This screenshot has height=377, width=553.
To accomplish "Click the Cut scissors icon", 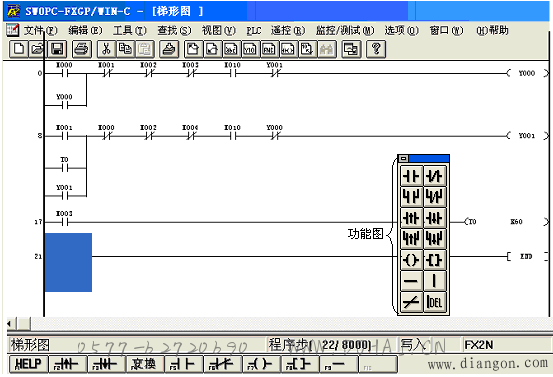I will [x=106, y=49].
